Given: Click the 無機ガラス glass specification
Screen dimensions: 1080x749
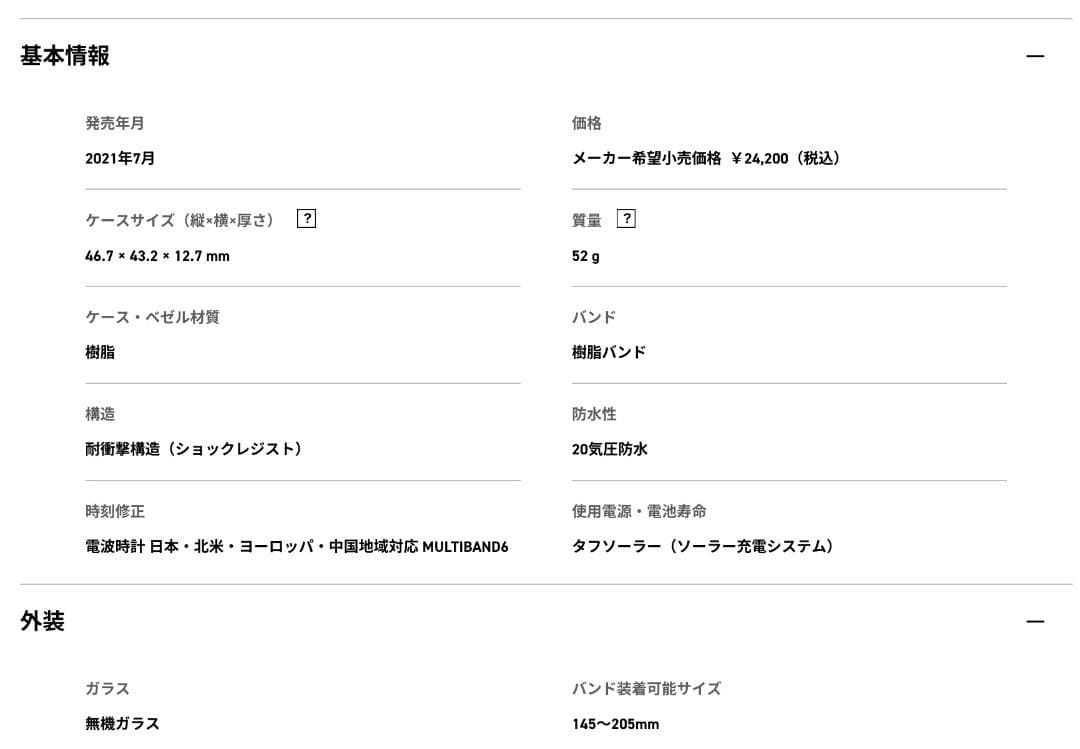Looking at the screenshot, I should pos(122,723).
